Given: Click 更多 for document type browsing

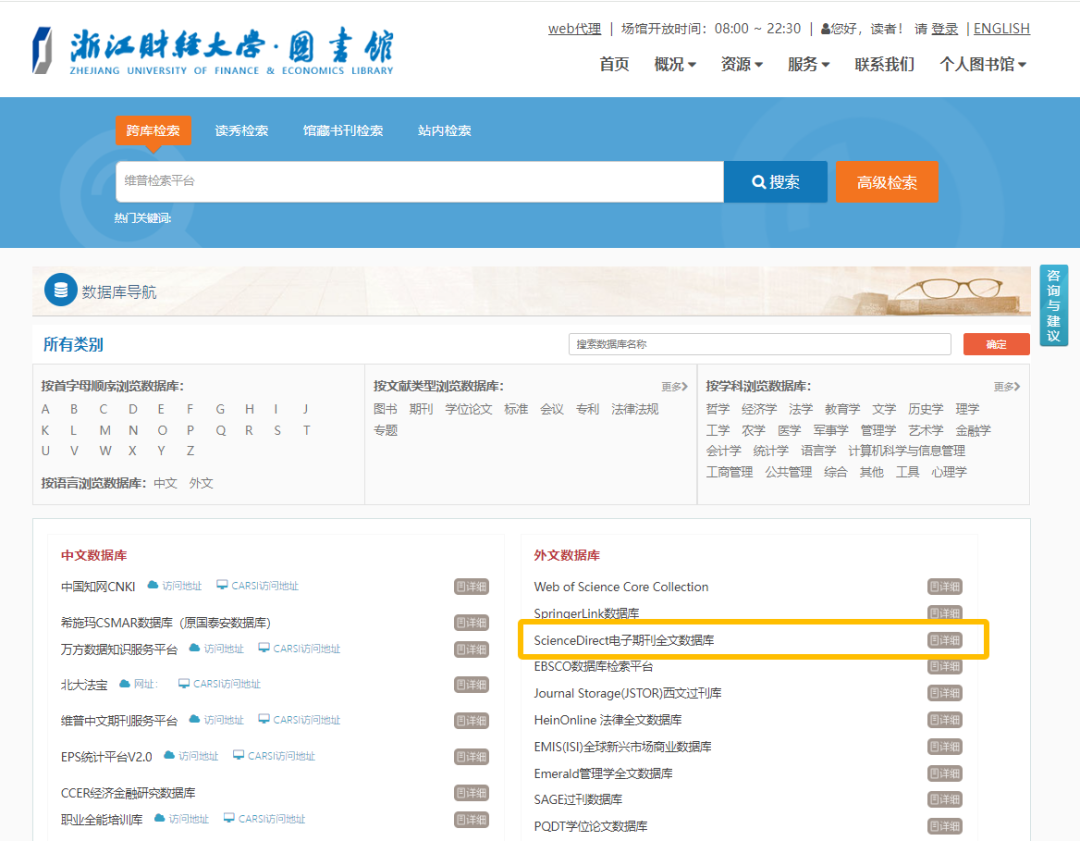Looking at the screenshot, I should point(674,387).
